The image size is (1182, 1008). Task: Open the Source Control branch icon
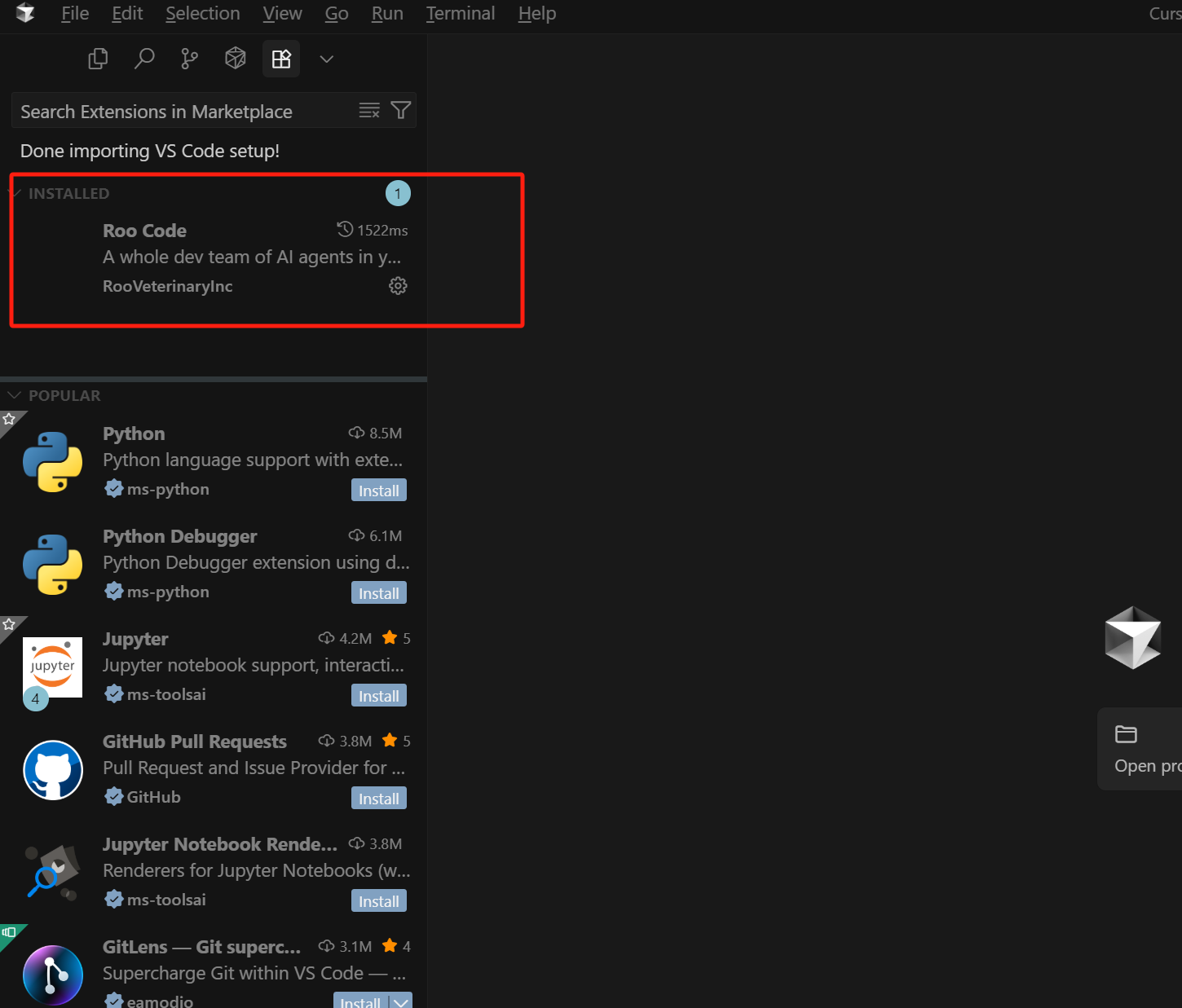pos(189,59)
